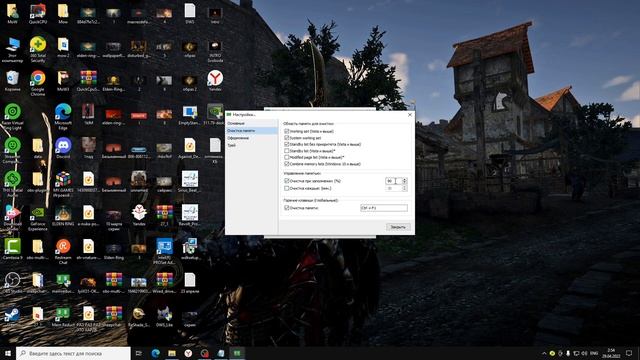
Task: Open the Yandex browser desktop shortcut
Action: [x=215, y=81]
